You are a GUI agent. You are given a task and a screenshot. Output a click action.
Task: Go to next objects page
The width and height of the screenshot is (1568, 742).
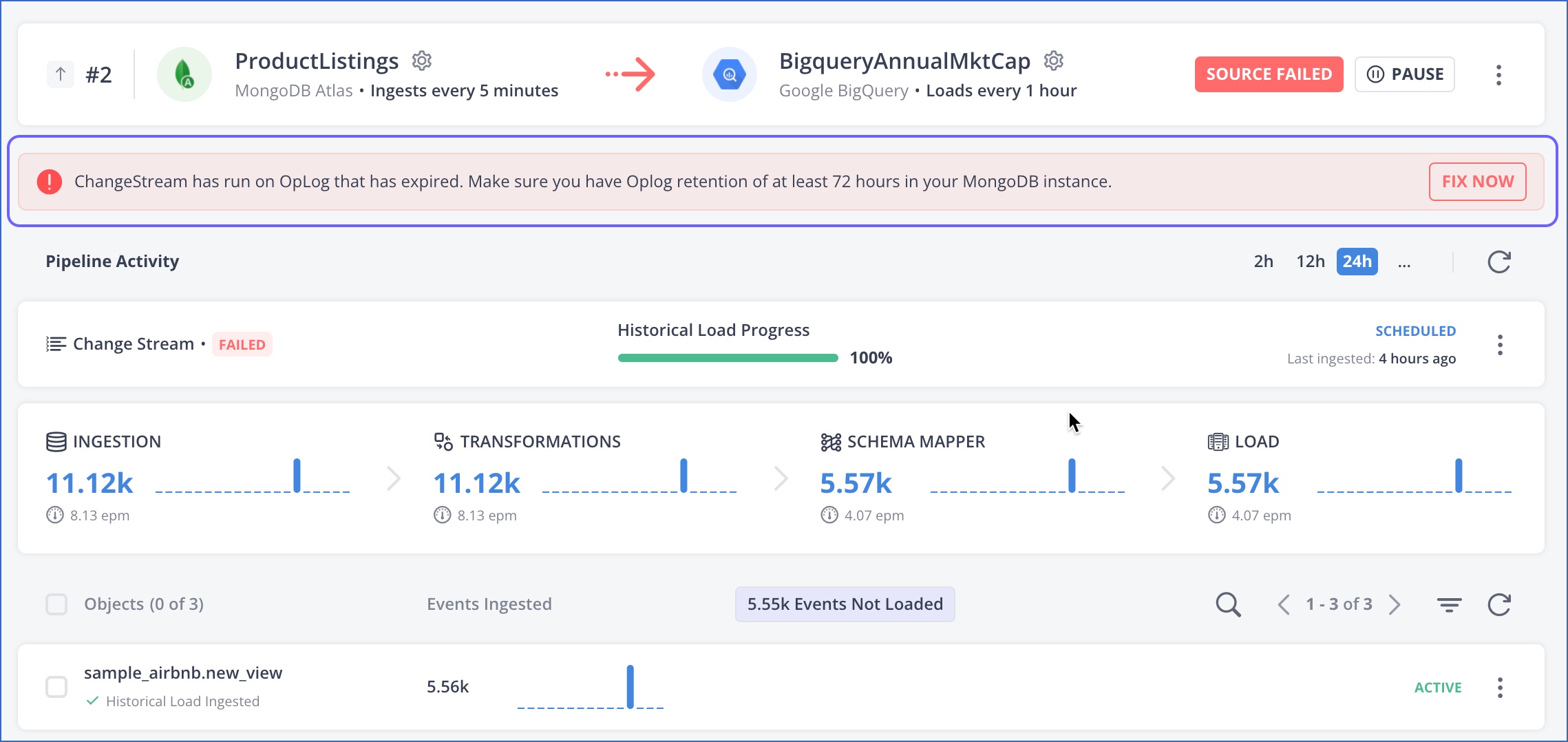[x=1395, y=604]
